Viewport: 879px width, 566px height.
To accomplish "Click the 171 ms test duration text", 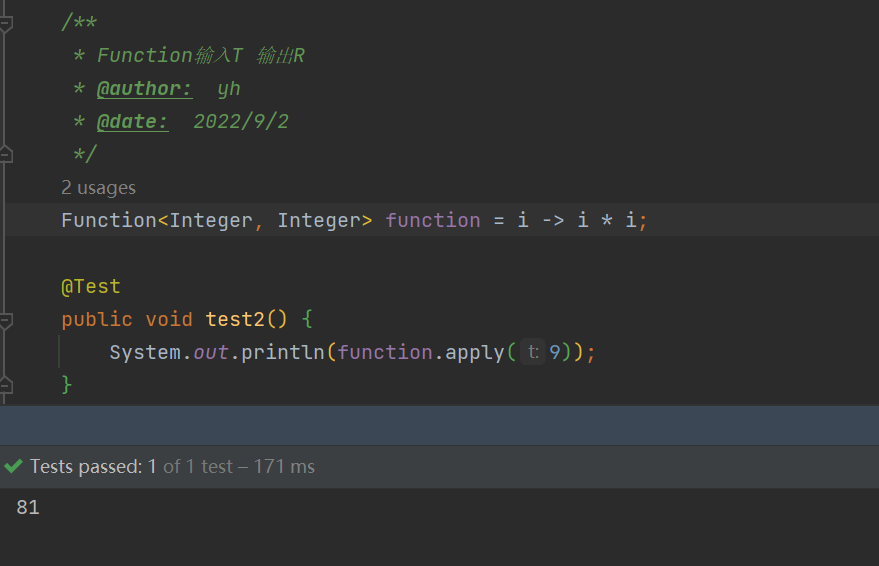I will pos(284,466).
